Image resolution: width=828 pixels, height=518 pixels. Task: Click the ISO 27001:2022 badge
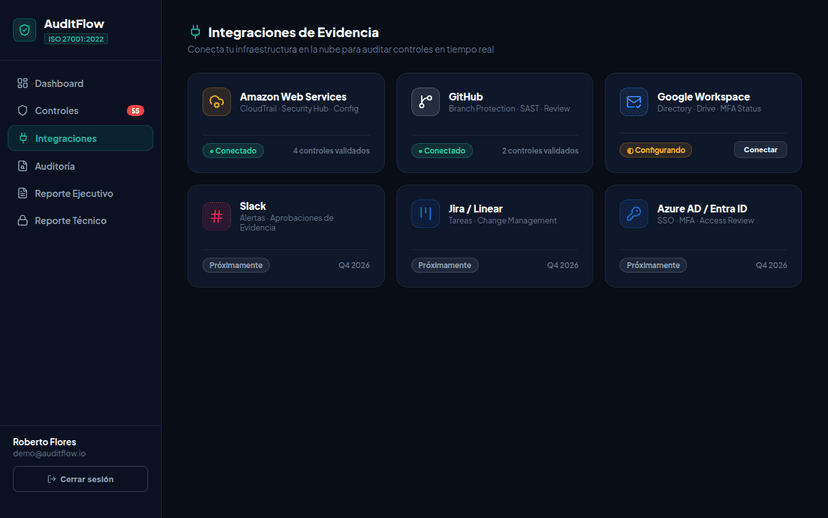point(76,39)
